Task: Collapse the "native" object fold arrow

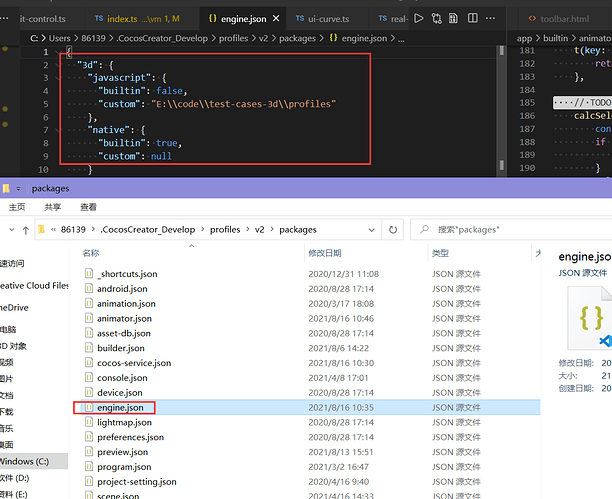Action: (x=58, y=130)
